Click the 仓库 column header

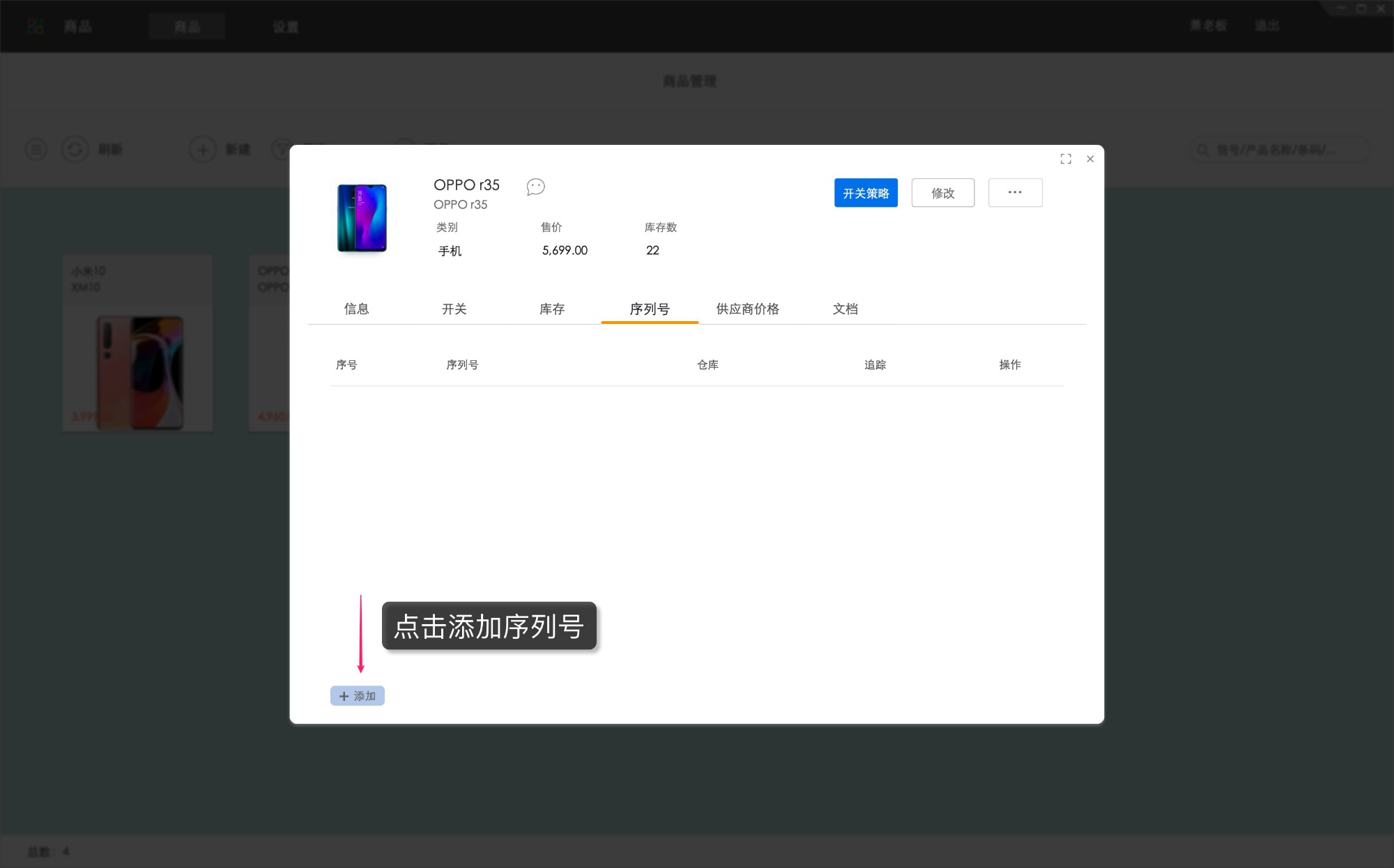(707, 364)
